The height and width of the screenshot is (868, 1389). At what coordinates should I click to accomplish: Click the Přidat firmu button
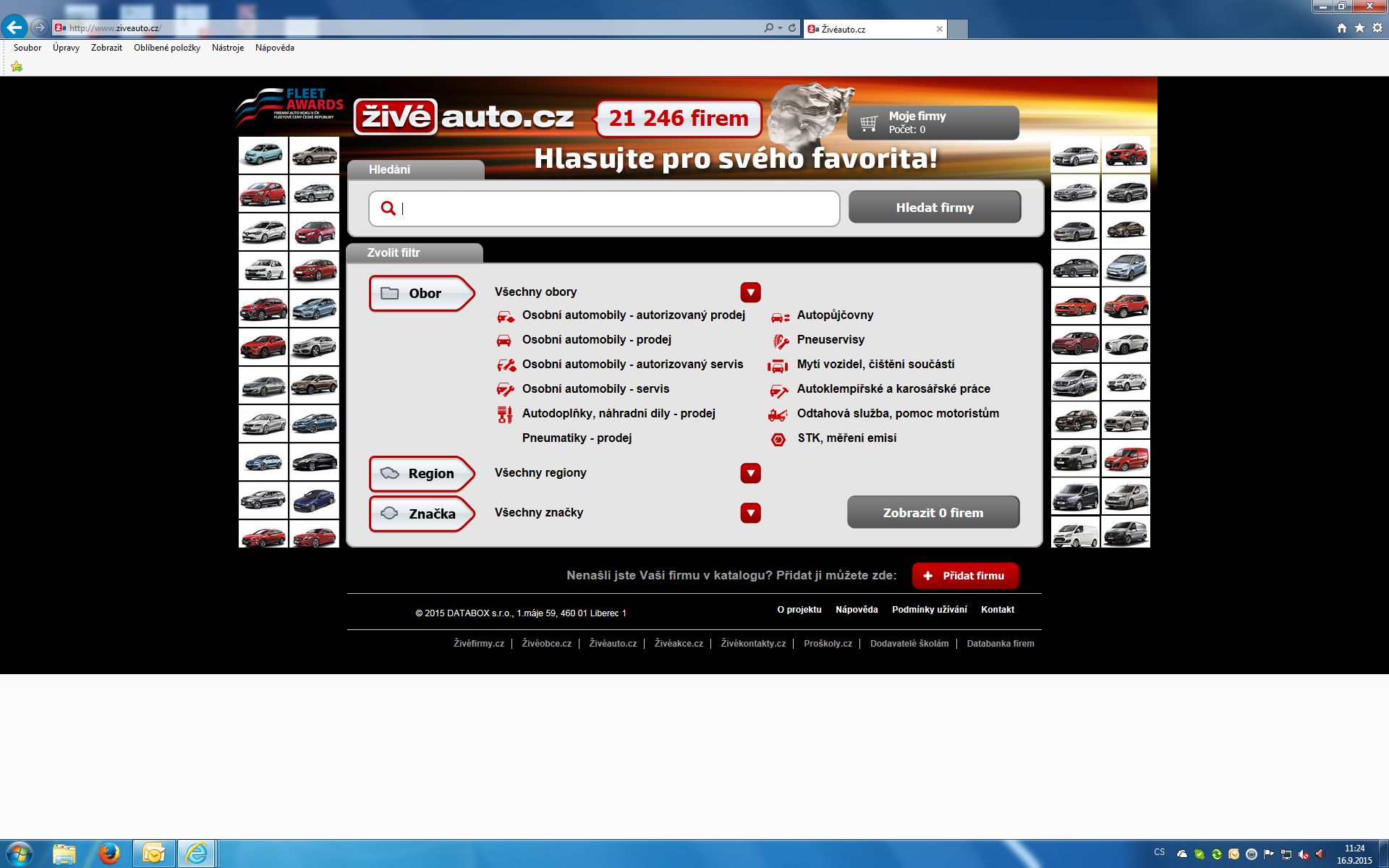(965, 576)
